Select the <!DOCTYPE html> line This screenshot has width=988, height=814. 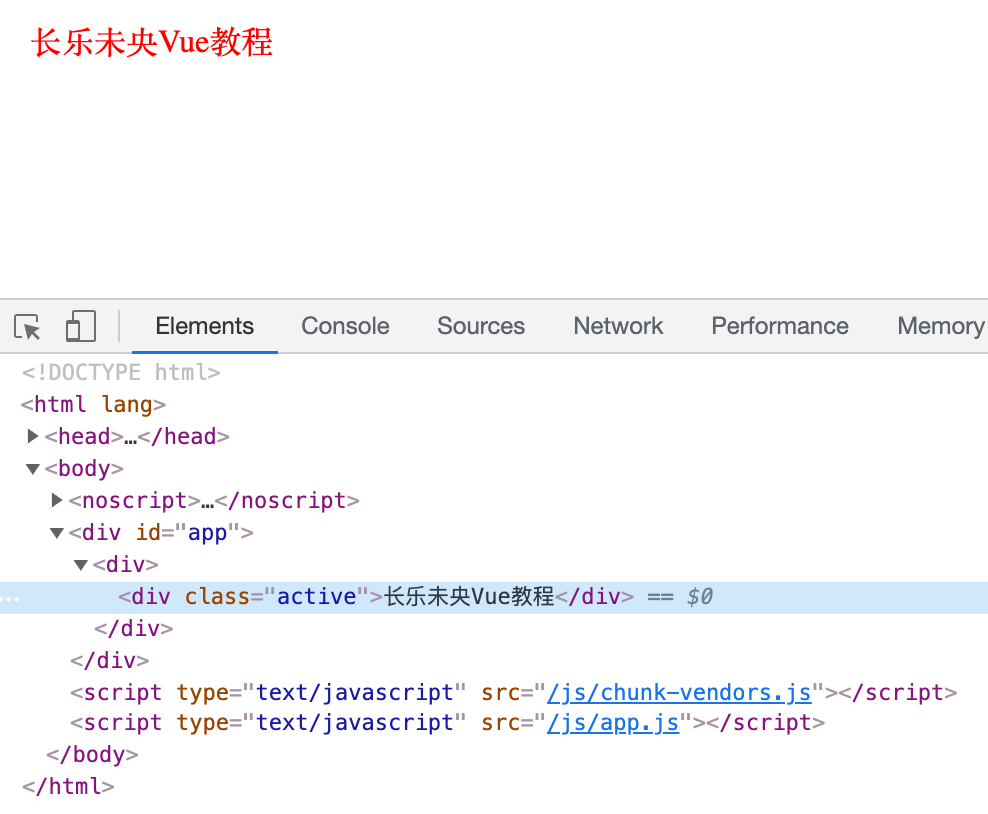click(x=121, y=372)
